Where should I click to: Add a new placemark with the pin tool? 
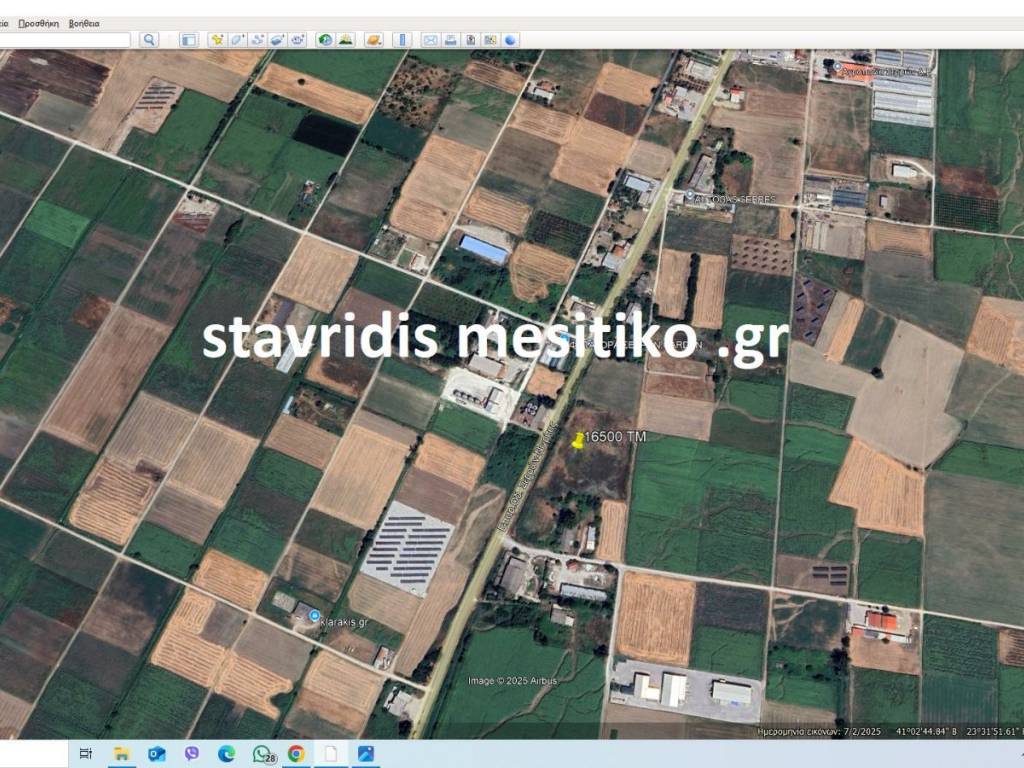(217, 40)
